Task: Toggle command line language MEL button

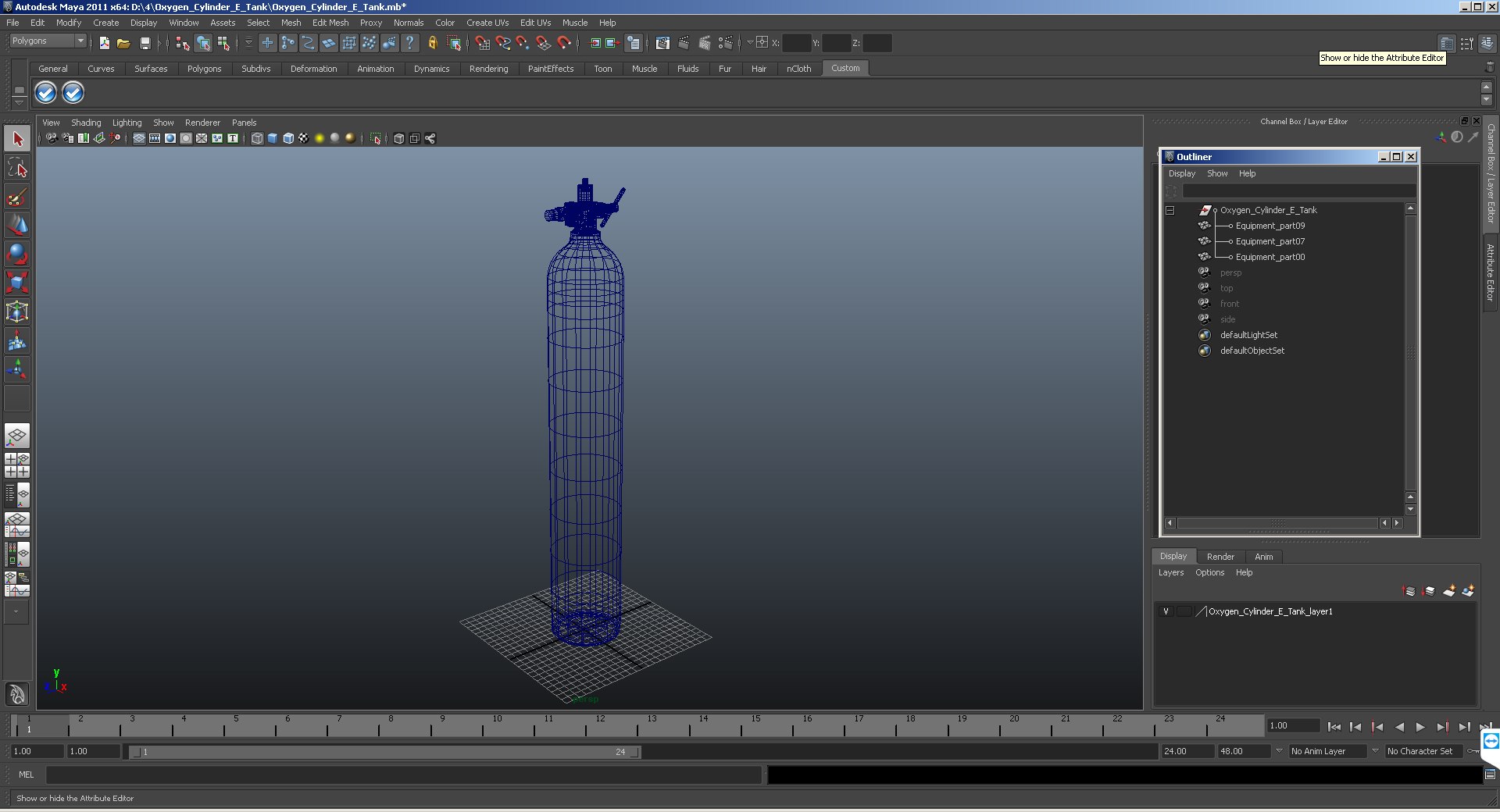Action: [27, 775]
